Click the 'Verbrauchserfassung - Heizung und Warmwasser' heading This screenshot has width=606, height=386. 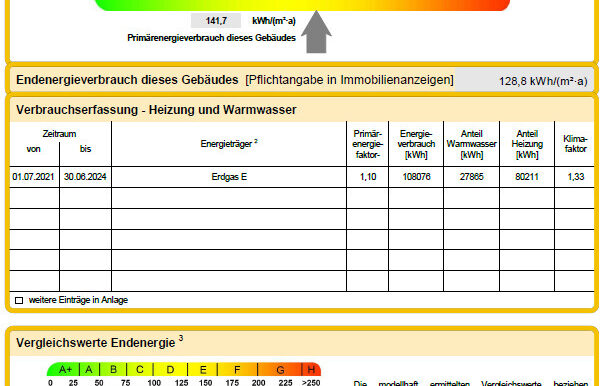(x=156, y=110)
